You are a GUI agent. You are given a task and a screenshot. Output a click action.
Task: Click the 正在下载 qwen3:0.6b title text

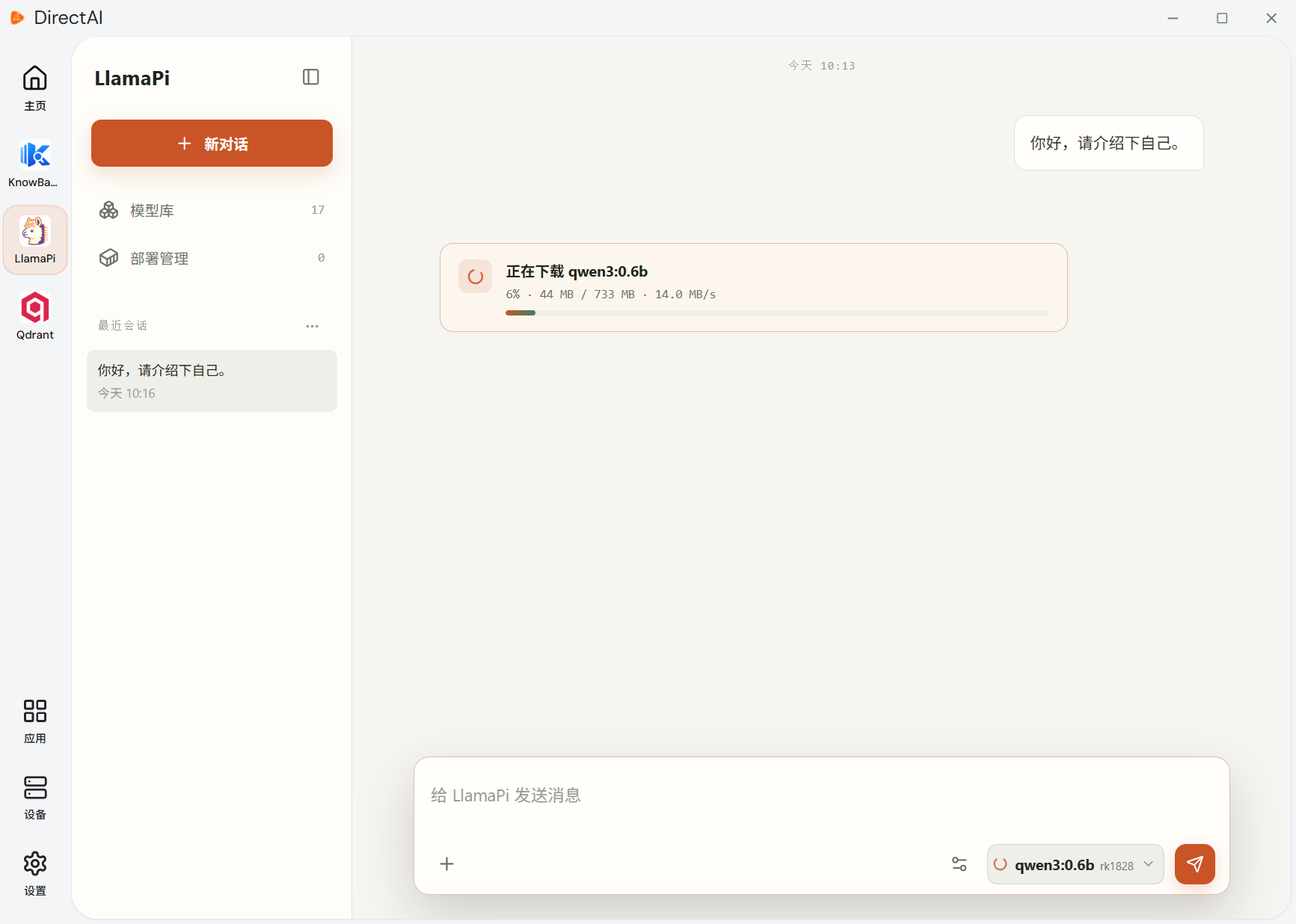(577, 271)
